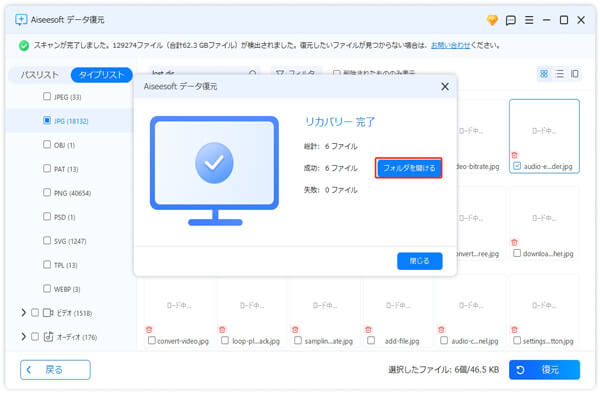
Task: Check the audio-c...nel.jpg file checkbox
Action: point(444,340)
